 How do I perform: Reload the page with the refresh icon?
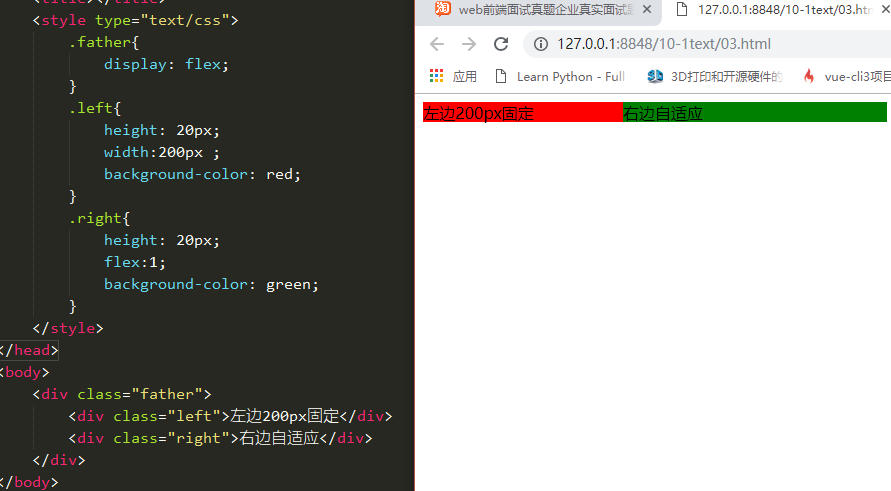pyautogui.click(x=501, y=44)
